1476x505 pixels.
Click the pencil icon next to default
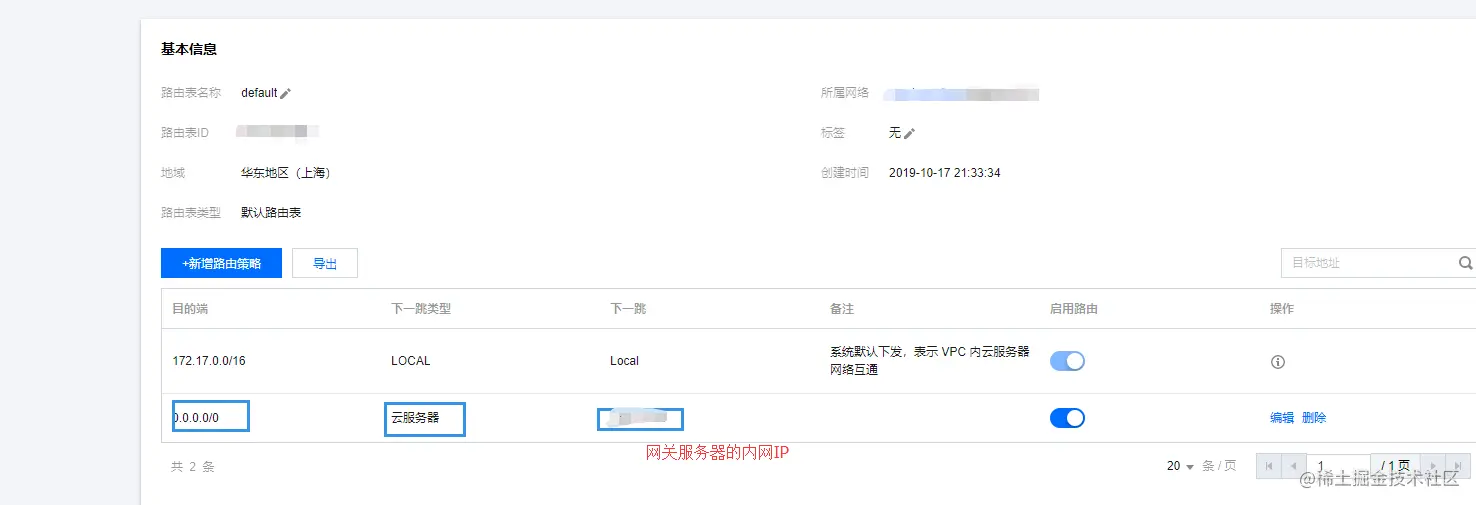click(x=285, y=93)
